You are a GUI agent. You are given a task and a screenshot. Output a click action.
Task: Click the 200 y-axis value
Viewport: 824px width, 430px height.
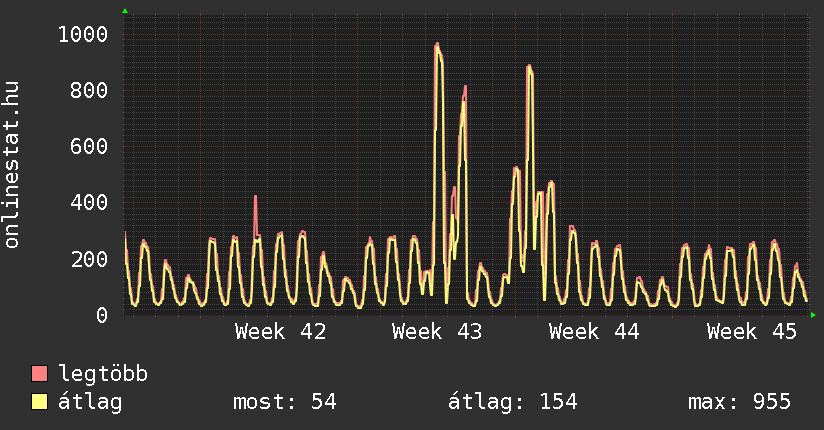(x=88, y=259)
